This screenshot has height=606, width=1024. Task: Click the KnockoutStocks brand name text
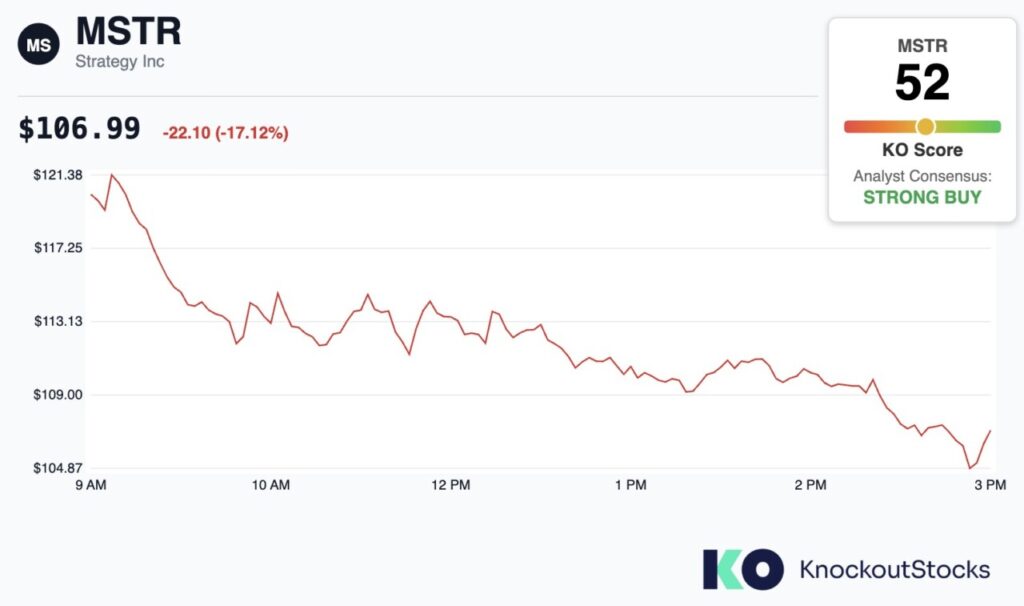tap(894, 570)
